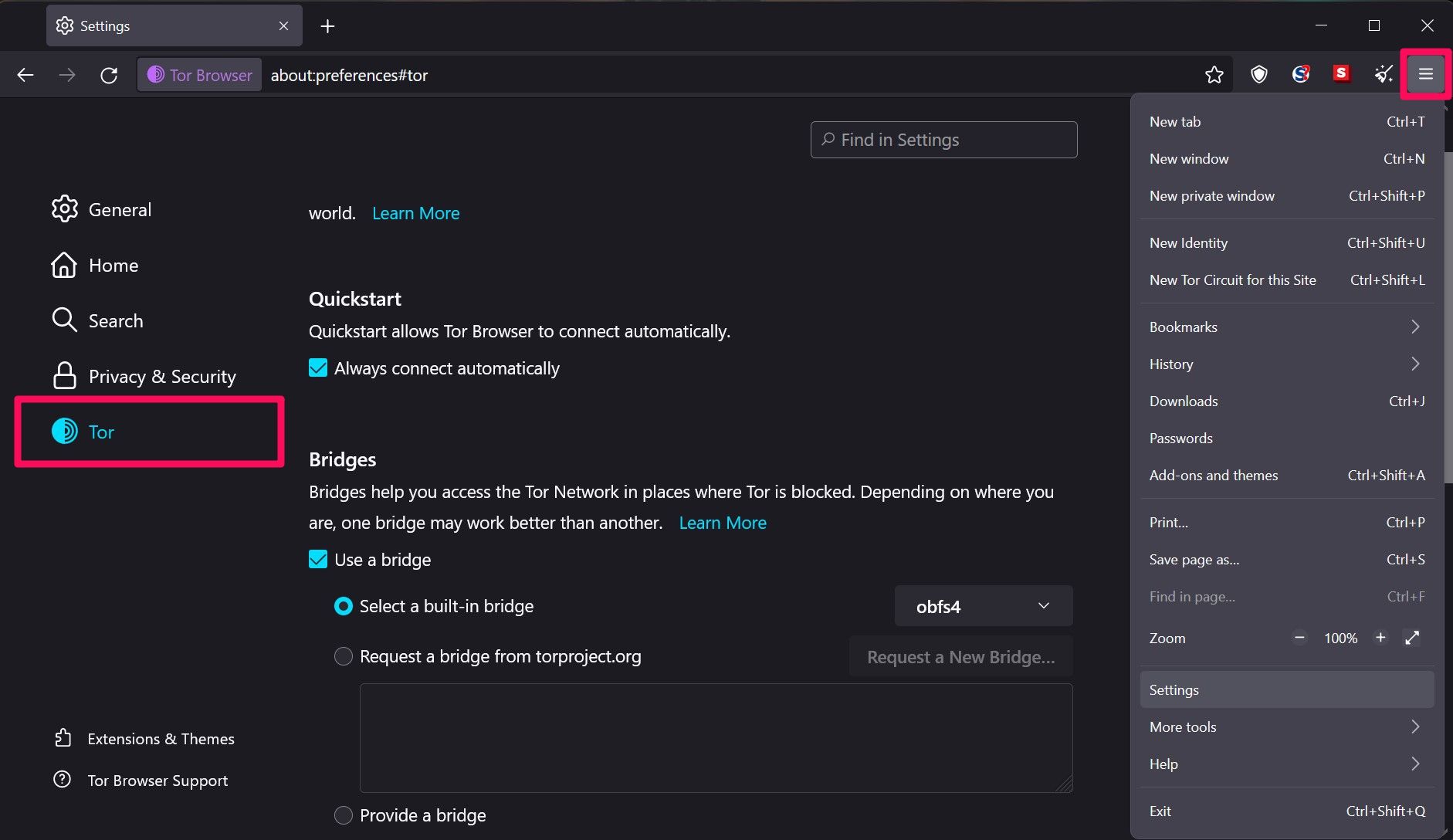
Task: Click the red S extension icon
Action: [x=1342, y=73]
